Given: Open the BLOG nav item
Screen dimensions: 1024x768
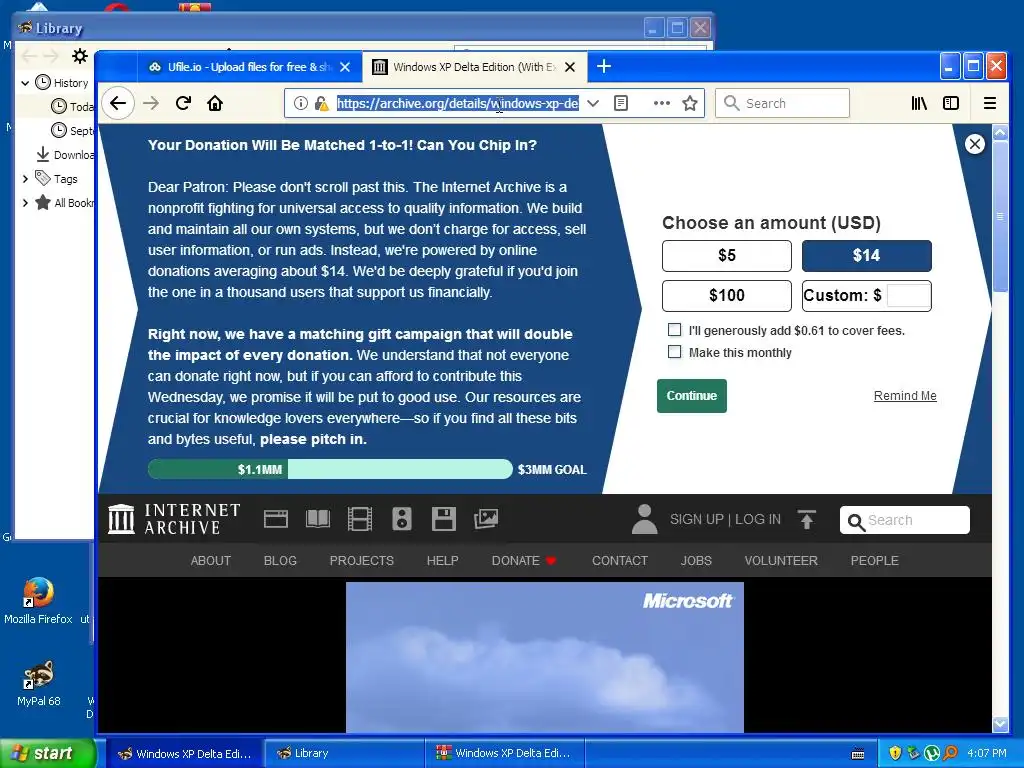Looking at the screenshot, I should tap(280, 560).
